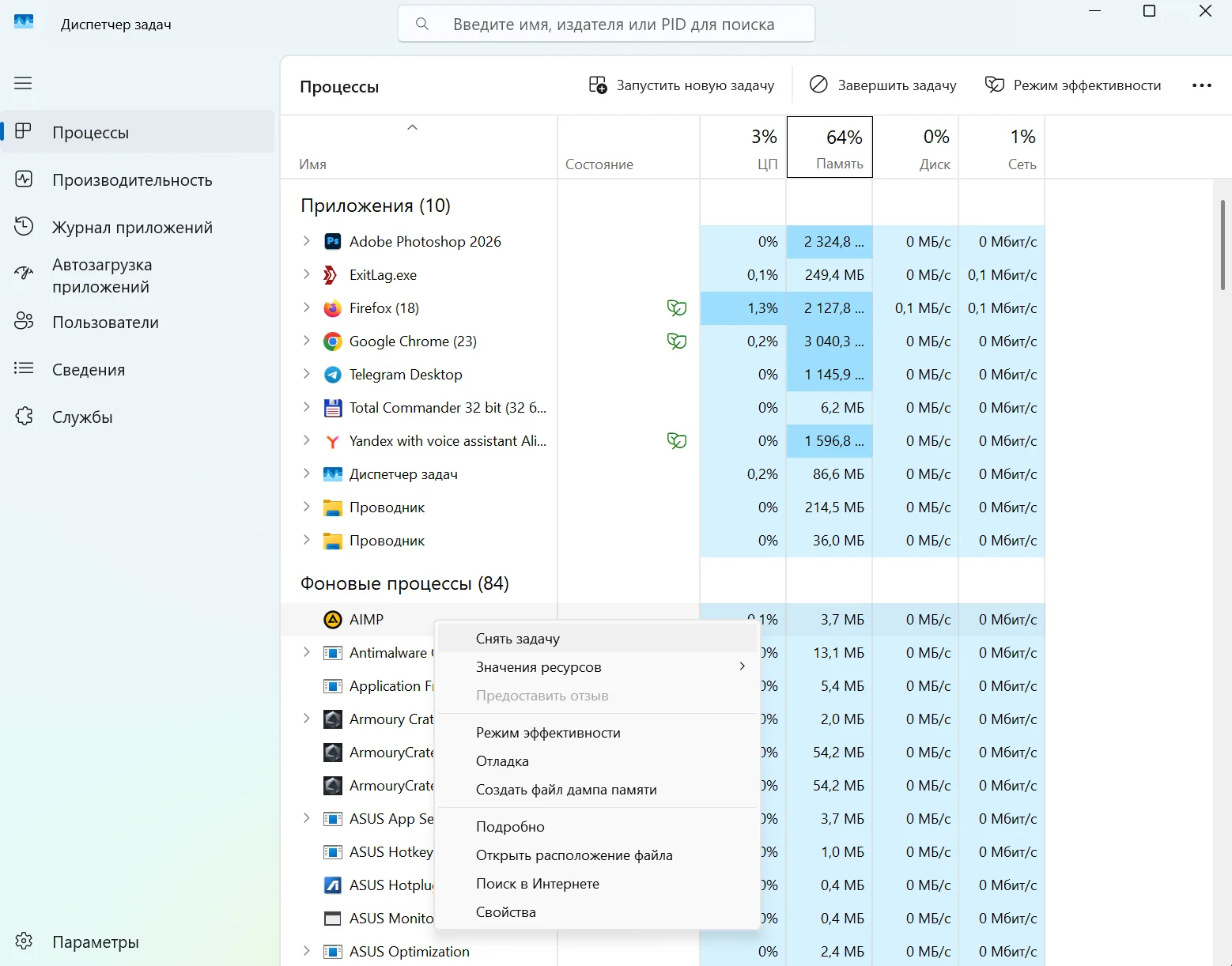Switch to Сведения page
This screenshot has height=966, width=1232.
(138, 370)
